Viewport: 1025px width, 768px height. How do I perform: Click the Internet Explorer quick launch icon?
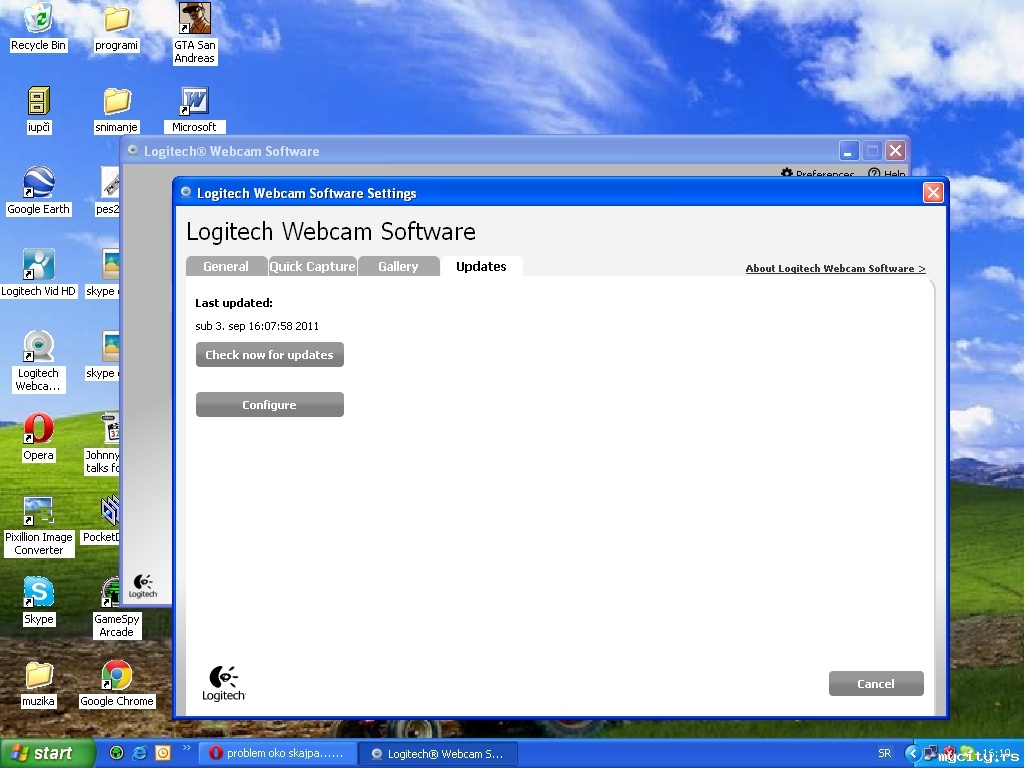[139, 753]
